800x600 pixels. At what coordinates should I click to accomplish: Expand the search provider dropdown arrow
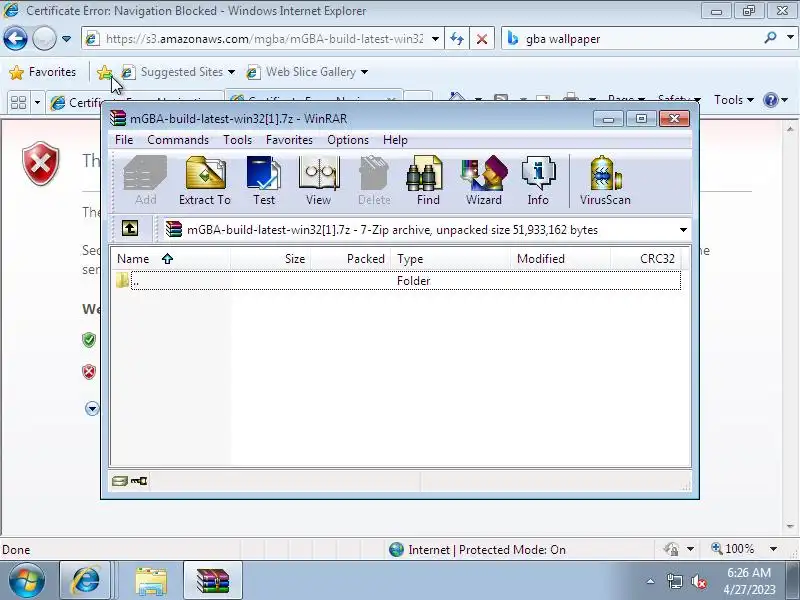tap(790, 38)
